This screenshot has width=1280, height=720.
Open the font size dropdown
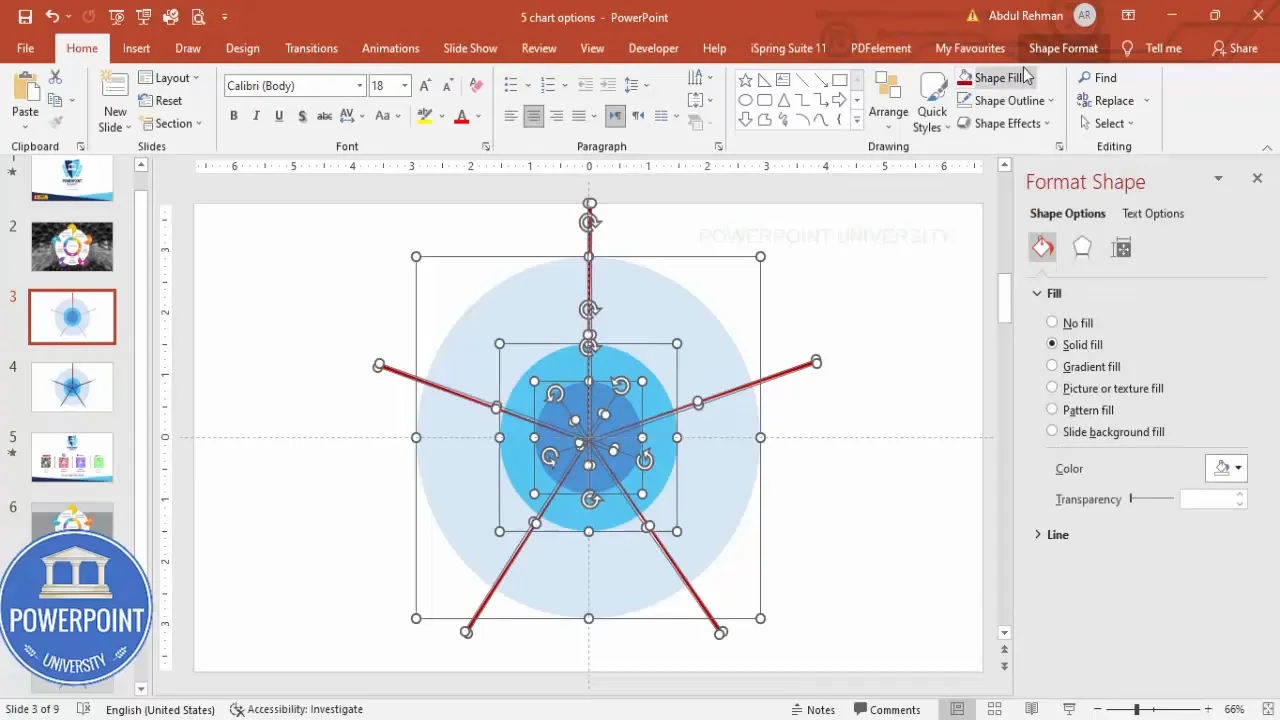coord(405,86)
